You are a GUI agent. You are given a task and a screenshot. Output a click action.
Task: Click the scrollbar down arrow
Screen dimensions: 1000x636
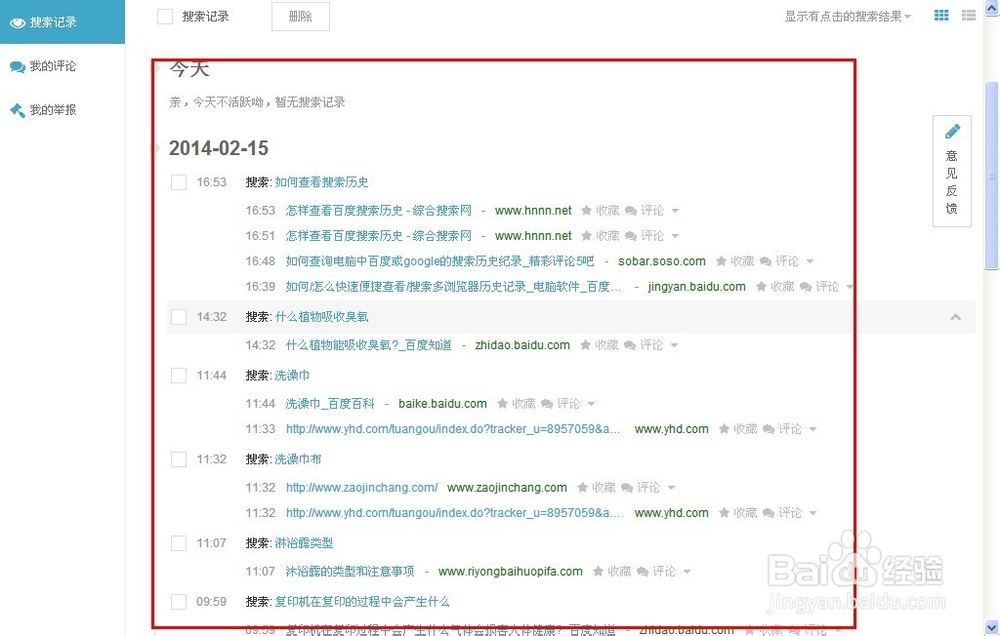pyautogui.click(x=992, y=628)
